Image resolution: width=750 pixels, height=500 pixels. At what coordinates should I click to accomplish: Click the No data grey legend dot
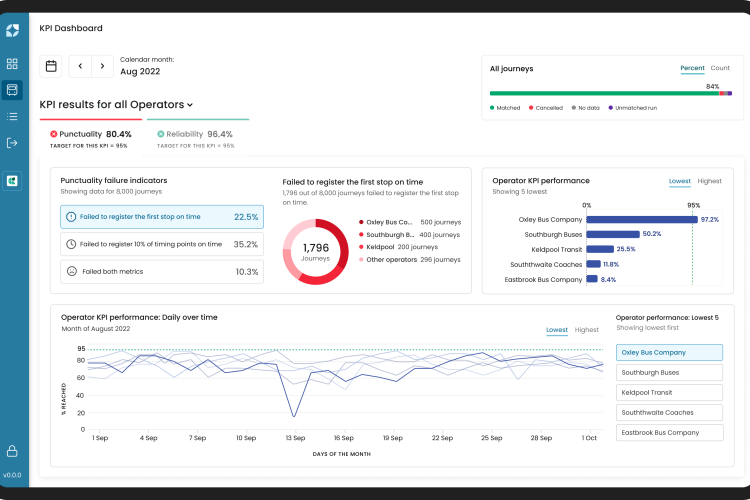[574, 108]
